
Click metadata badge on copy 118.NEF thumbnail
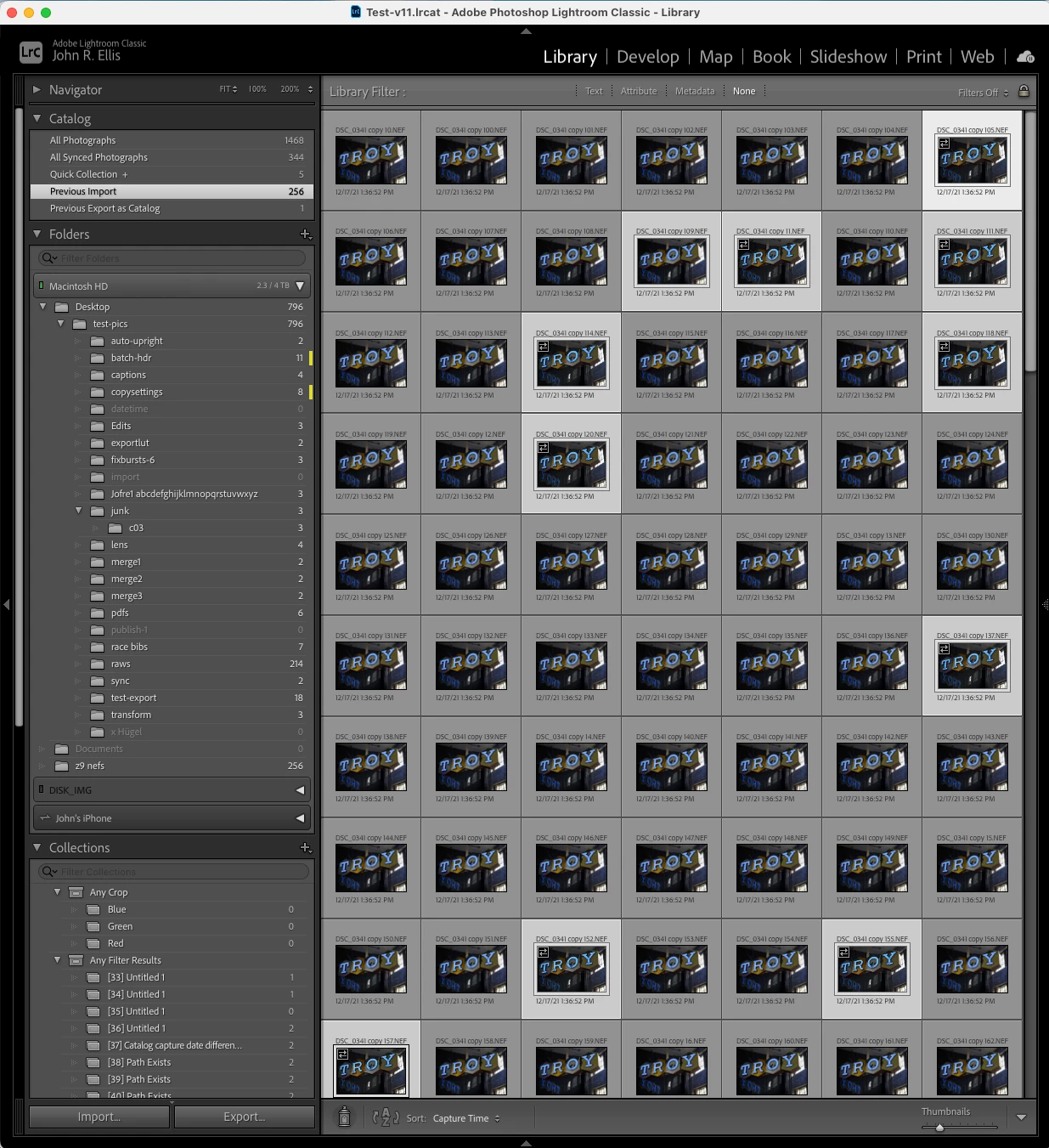pos(945,347)
